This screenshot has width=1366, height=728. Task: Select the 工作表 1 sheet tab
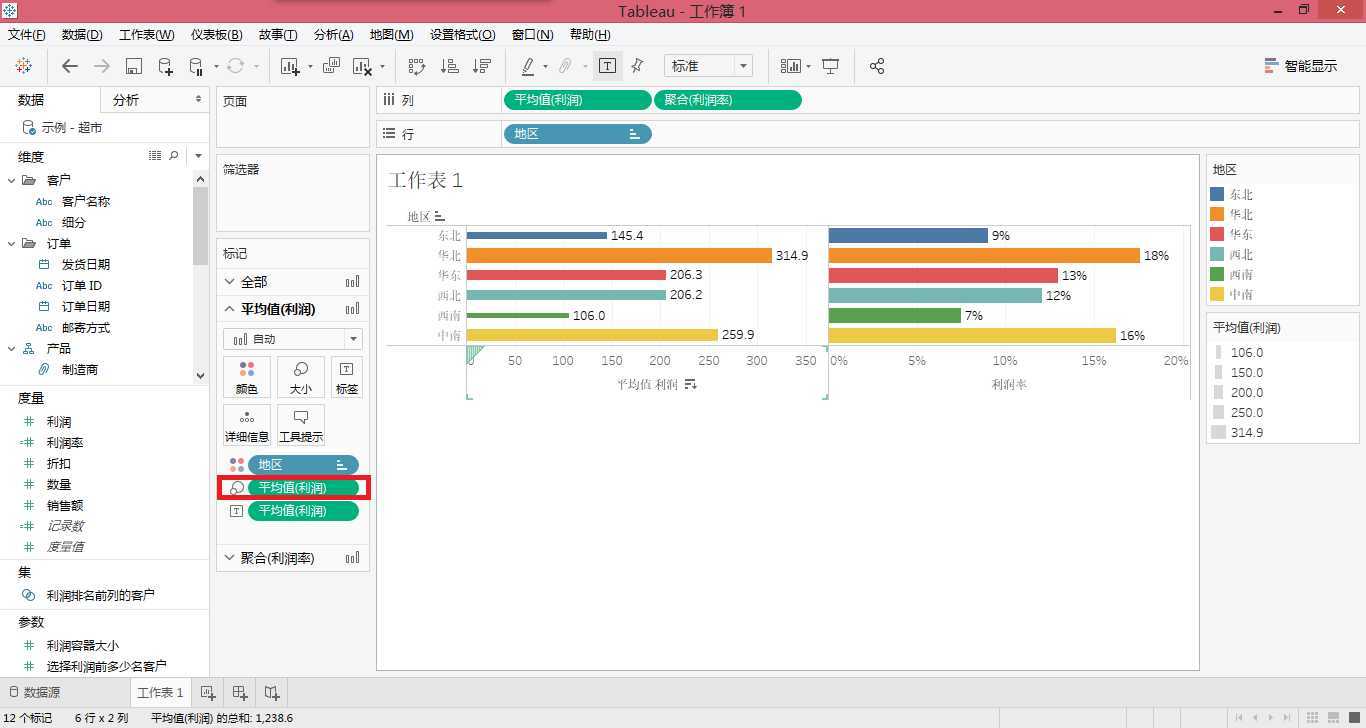click(160, 692)
